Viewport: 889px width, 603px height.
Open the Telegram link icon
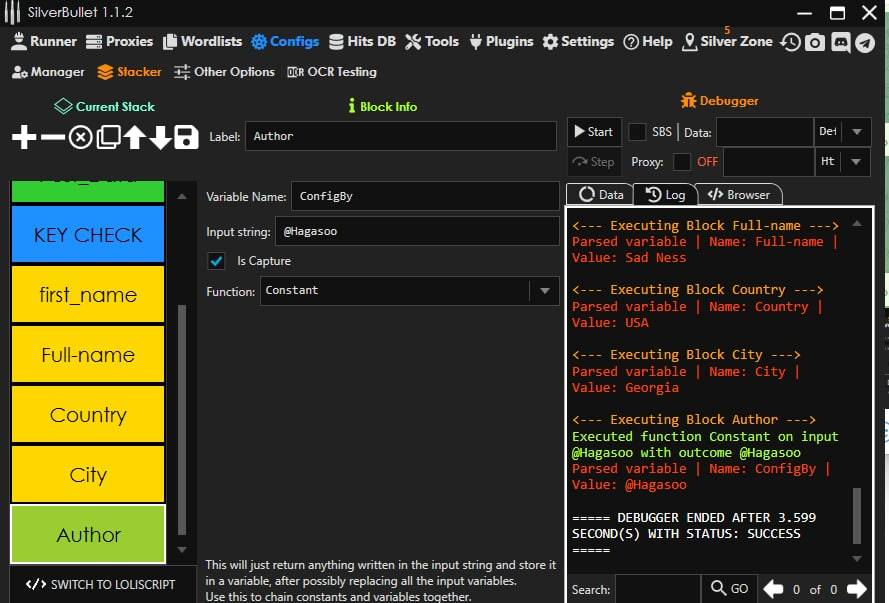pos(865,42)
